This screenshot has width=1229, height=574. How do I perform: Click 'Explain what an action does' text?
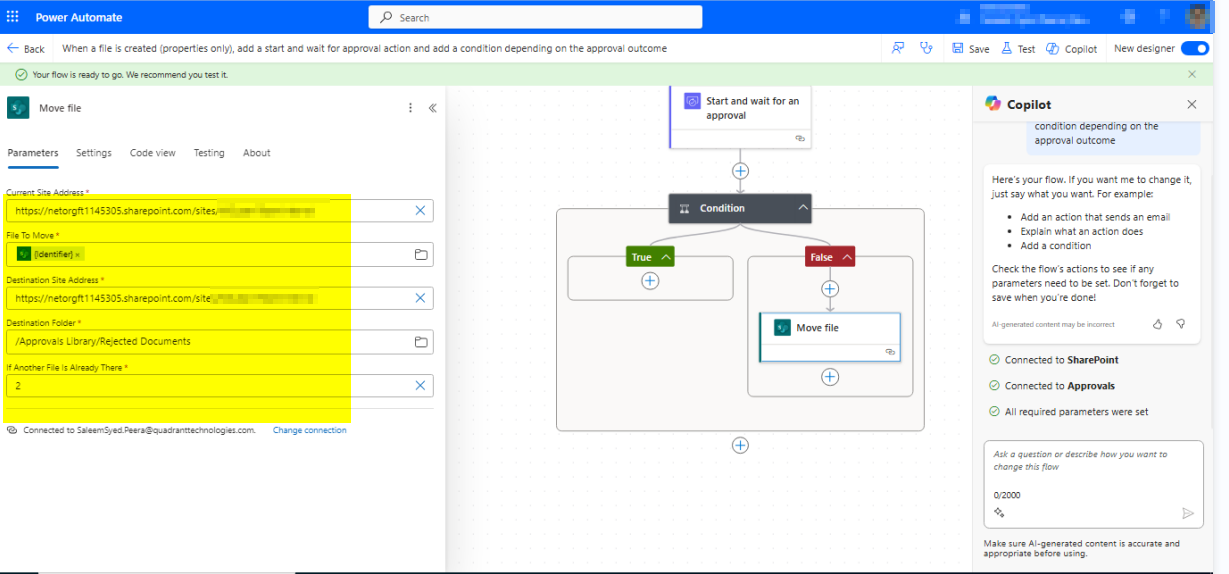[x=1082, y=231]
